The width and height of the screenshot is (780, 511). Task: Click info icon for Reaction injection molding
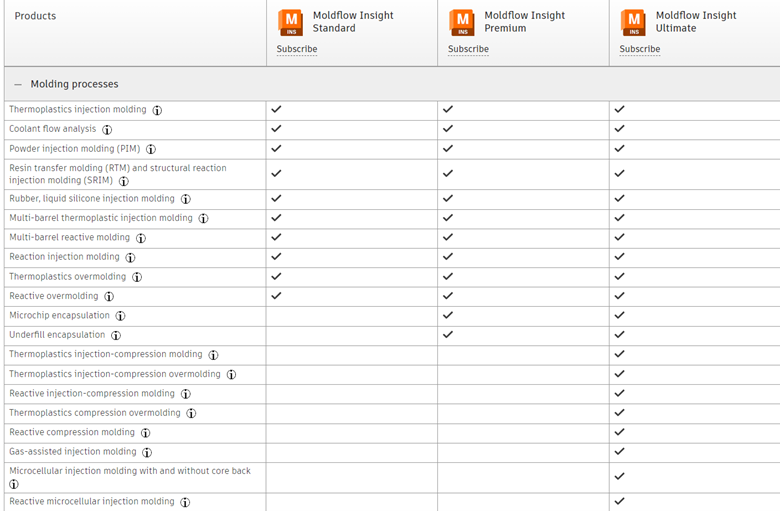click(x=130, y=258)
